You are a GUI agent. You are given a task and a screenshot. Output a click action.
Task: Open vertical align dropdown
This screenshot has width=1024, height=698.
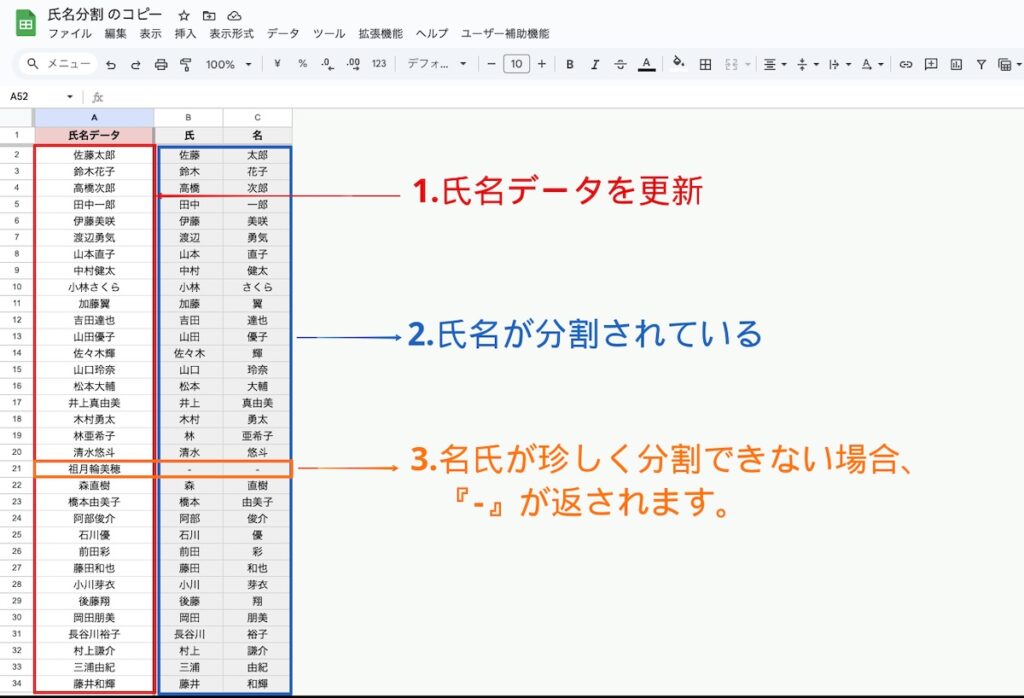click(807, 64)
